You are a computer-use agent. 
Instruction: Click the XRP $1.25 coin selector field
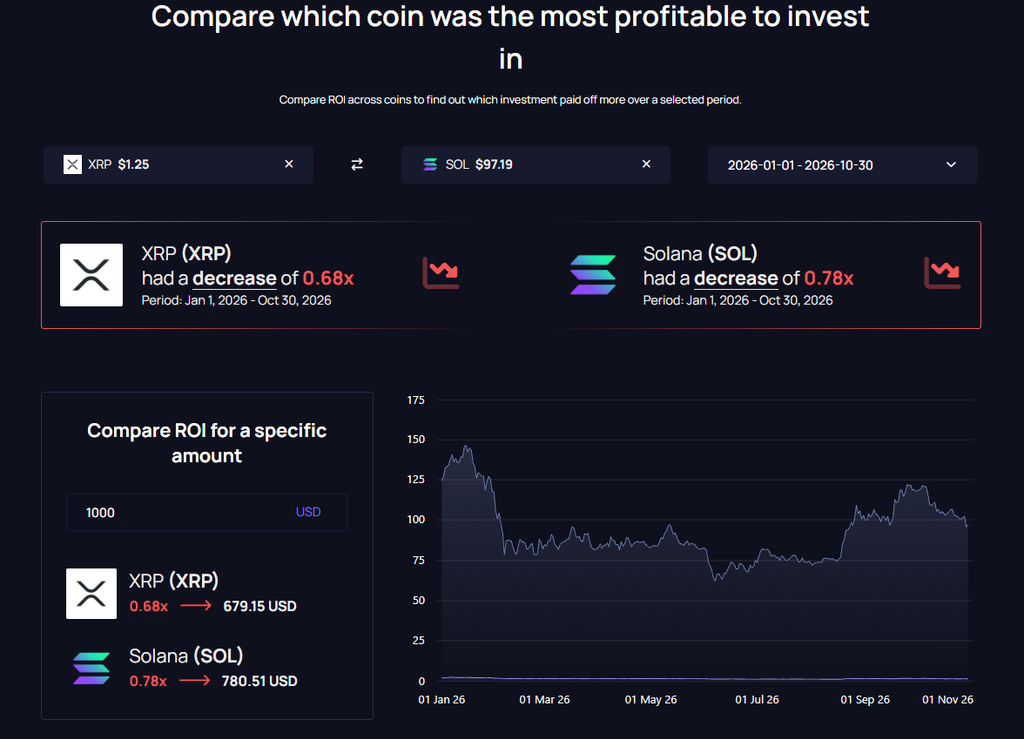tap(178, 165)
